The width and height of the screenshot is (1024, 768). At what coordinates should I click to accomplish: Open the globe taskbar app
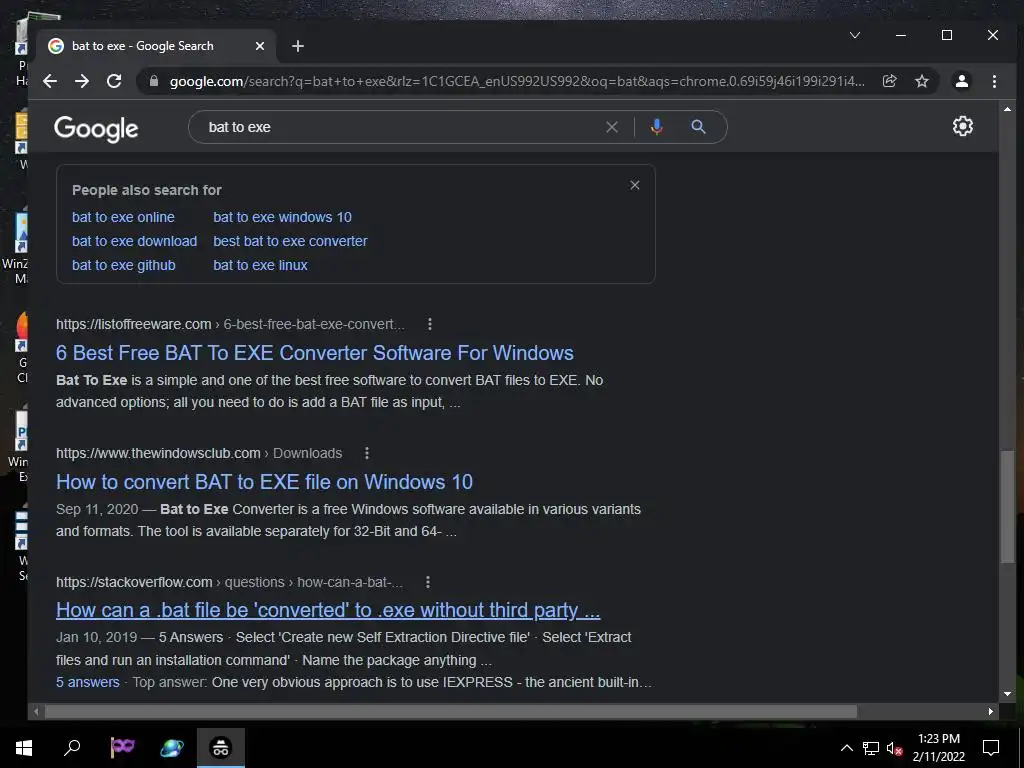[172, 748]
